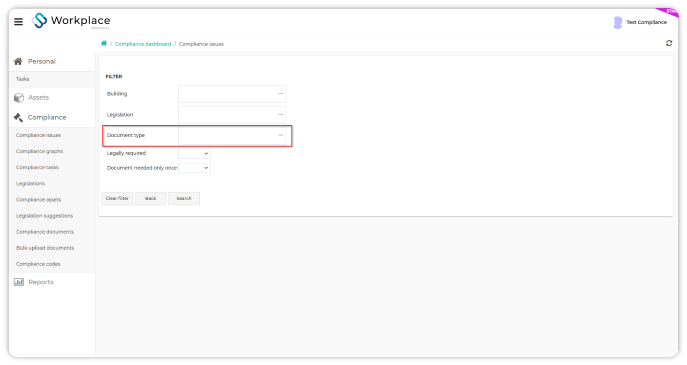Focus the Legislation input field

[x=232, y=114]
